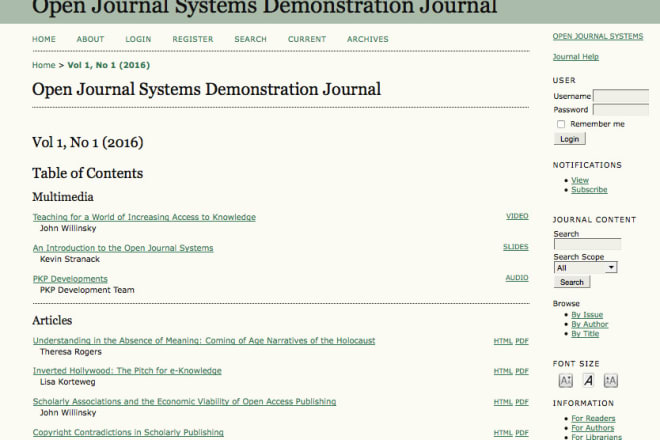Open PDF for Copyright Contradictions article
This screenshot has width=660, height=440.
click(522, 433)
